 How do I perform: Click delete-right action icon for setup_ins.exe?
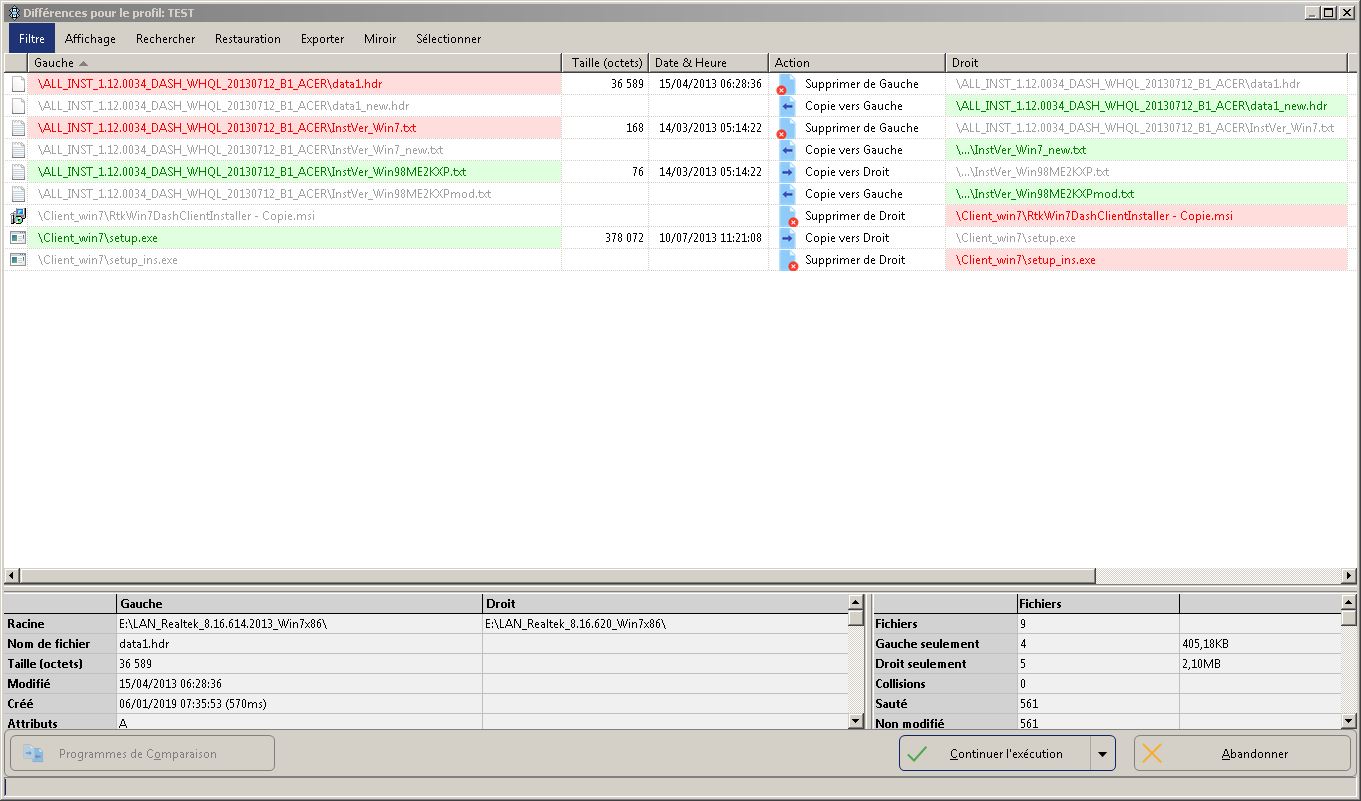[787, 260]
